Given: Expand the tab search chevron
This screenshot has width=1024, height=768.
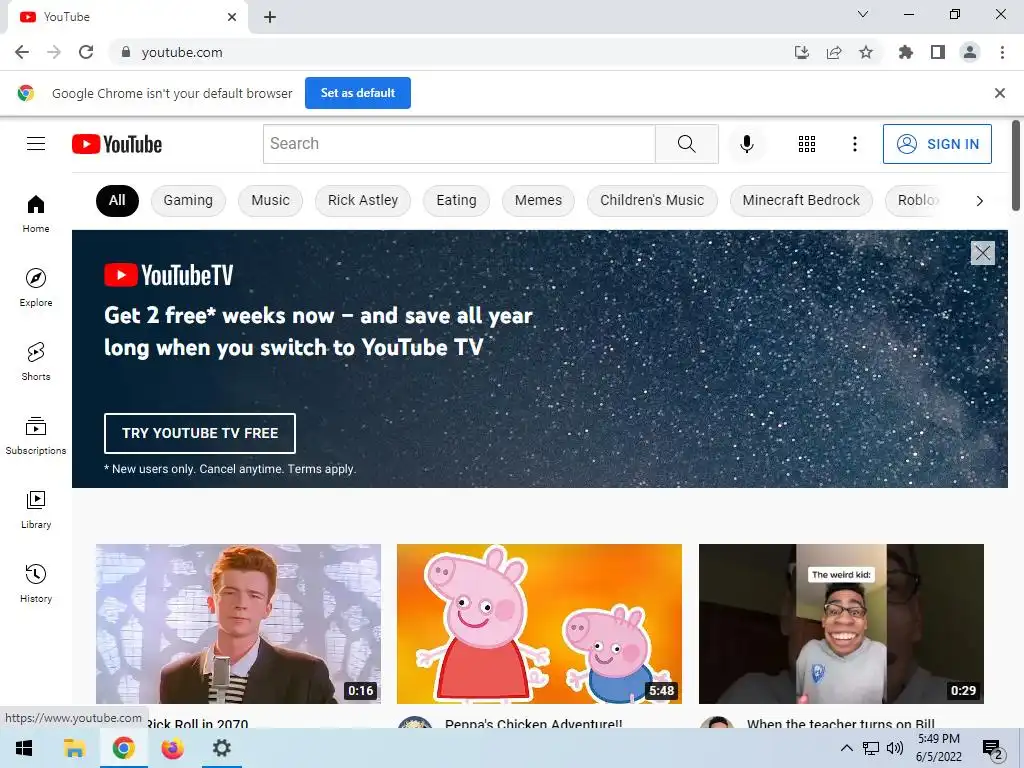Looking at the screenshot, I should pyautogui.click(x=863, y=14).
